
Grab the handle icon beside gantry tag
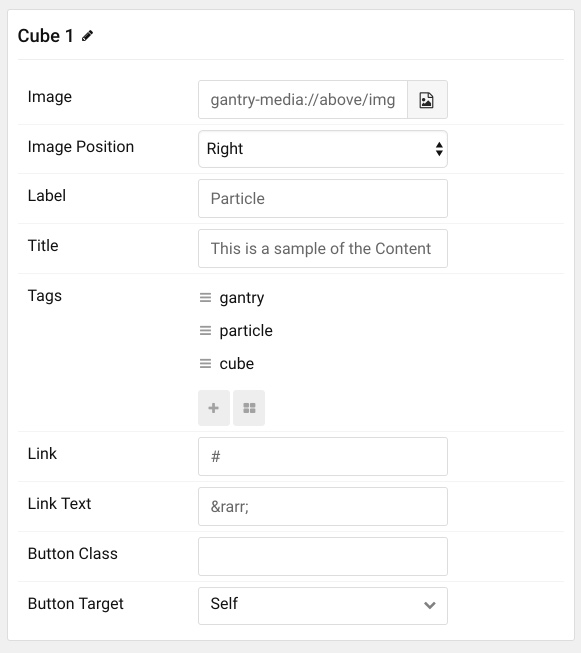tap(205, 297)
